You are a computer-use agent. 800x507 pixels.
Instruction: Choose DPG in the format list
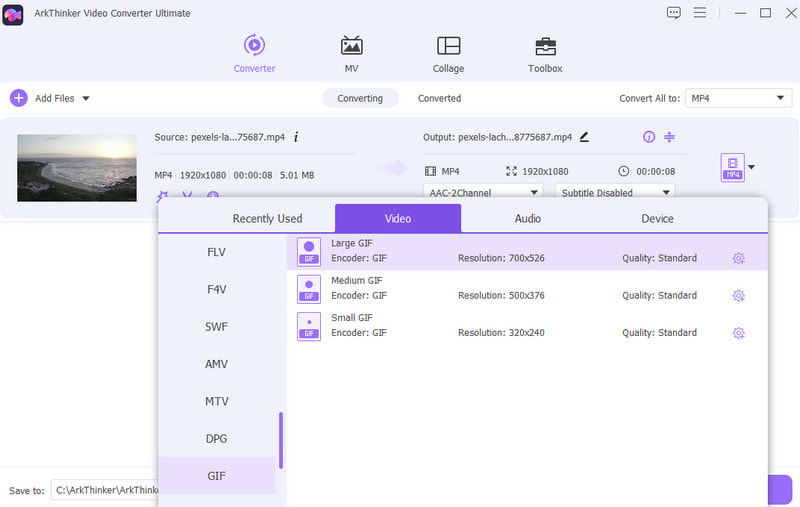216,438
